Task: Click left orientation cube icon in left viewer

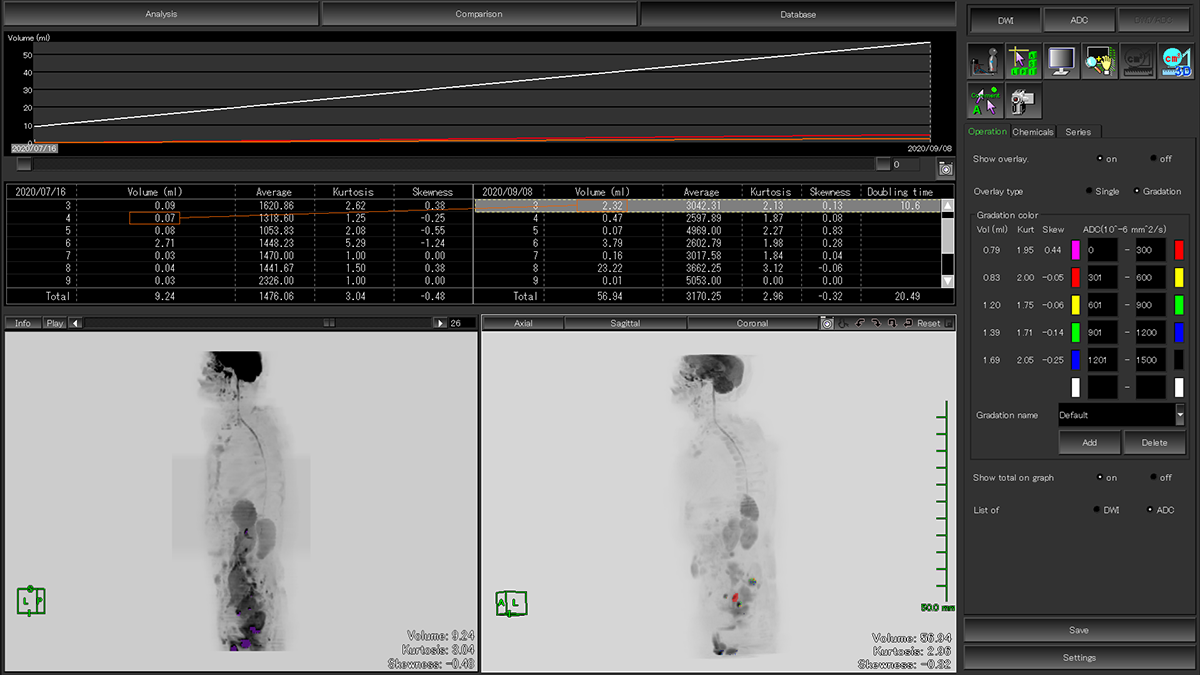Action: click(31, 600)
